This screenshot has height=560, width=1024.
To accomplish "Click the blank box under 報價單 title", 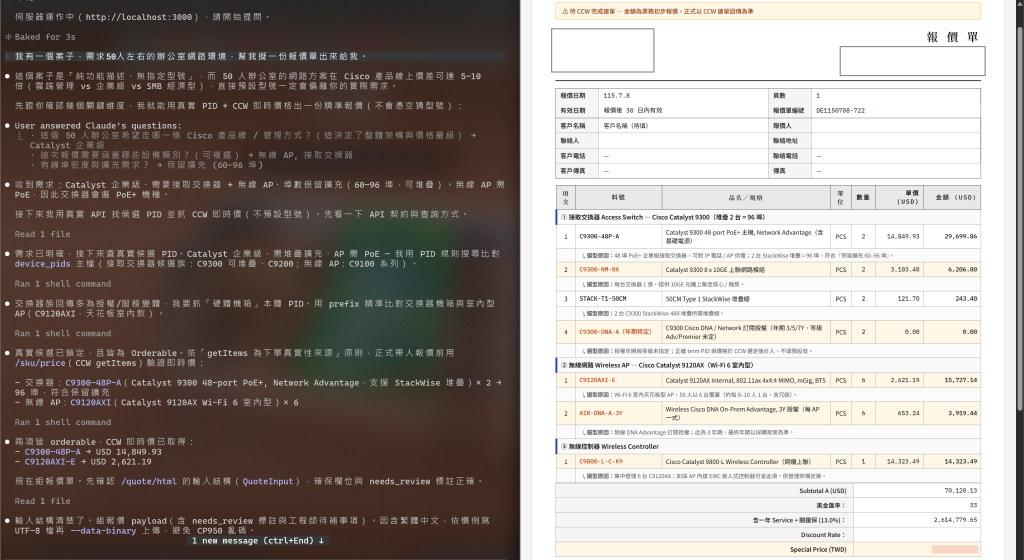I will [x=912, y=61].
